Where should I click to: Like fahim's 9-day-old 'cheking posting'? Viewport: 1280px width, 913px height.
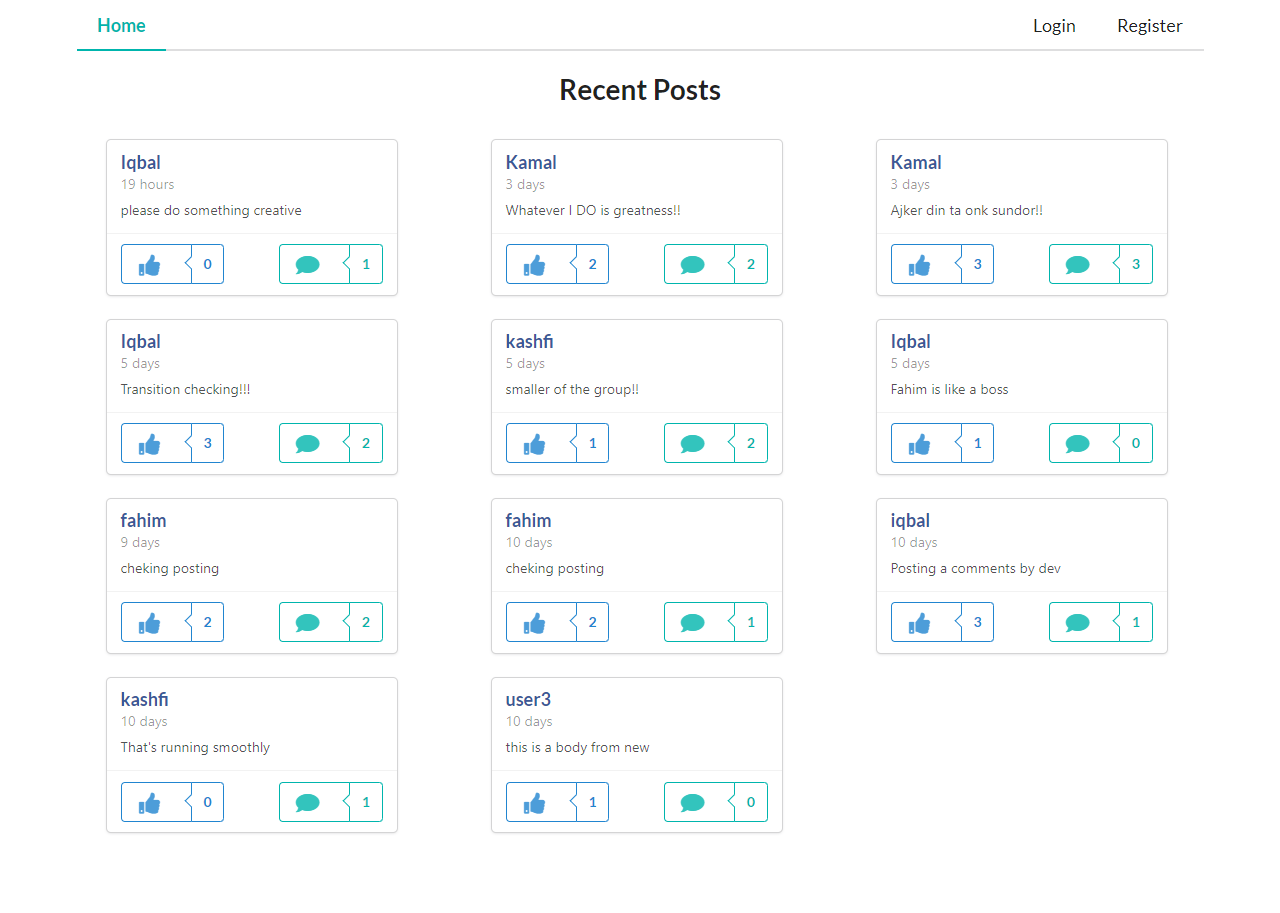[x=151, y=621]
